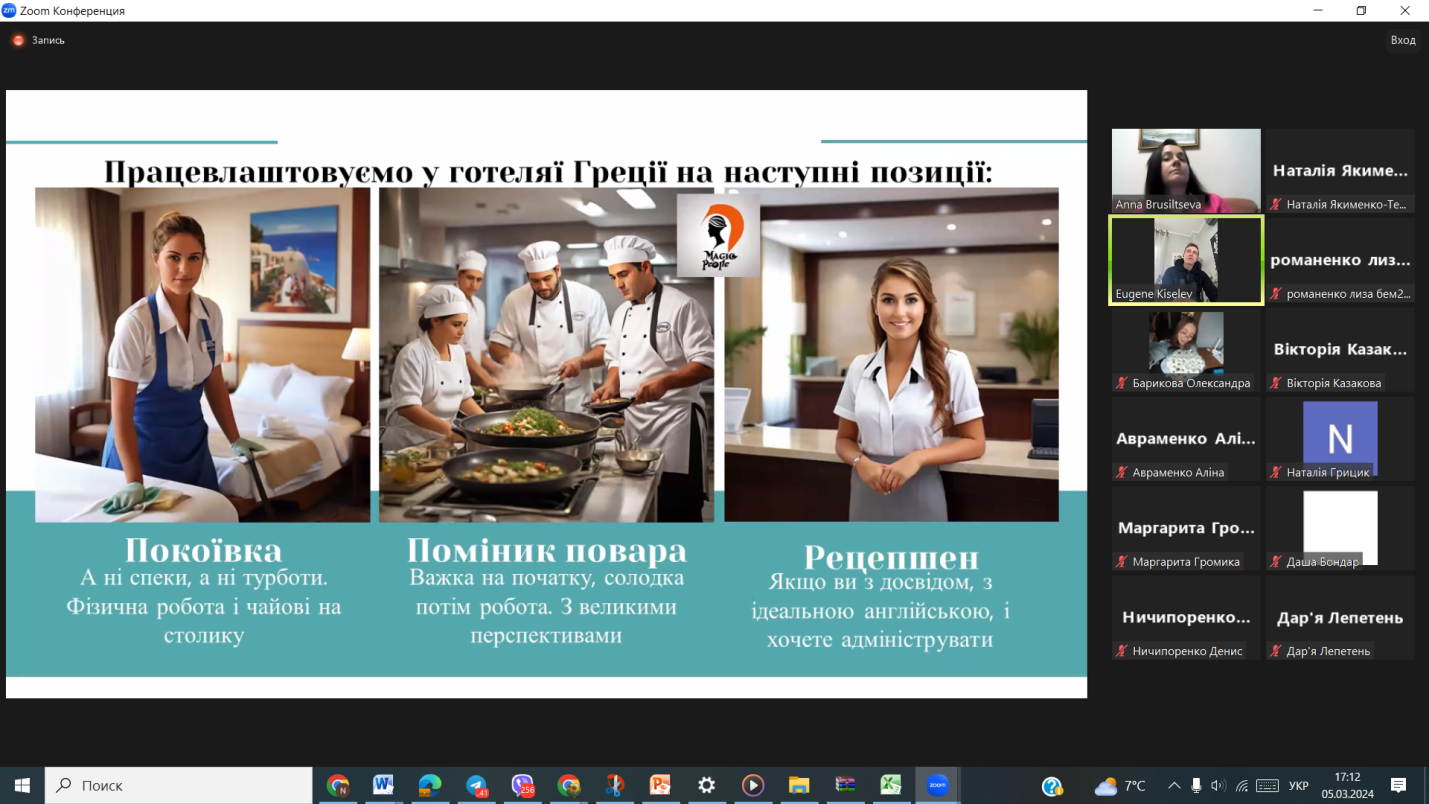This screenshot has height=804, width=1429.
Task: Open the Windows Start menu
Action: click(22, 786)
